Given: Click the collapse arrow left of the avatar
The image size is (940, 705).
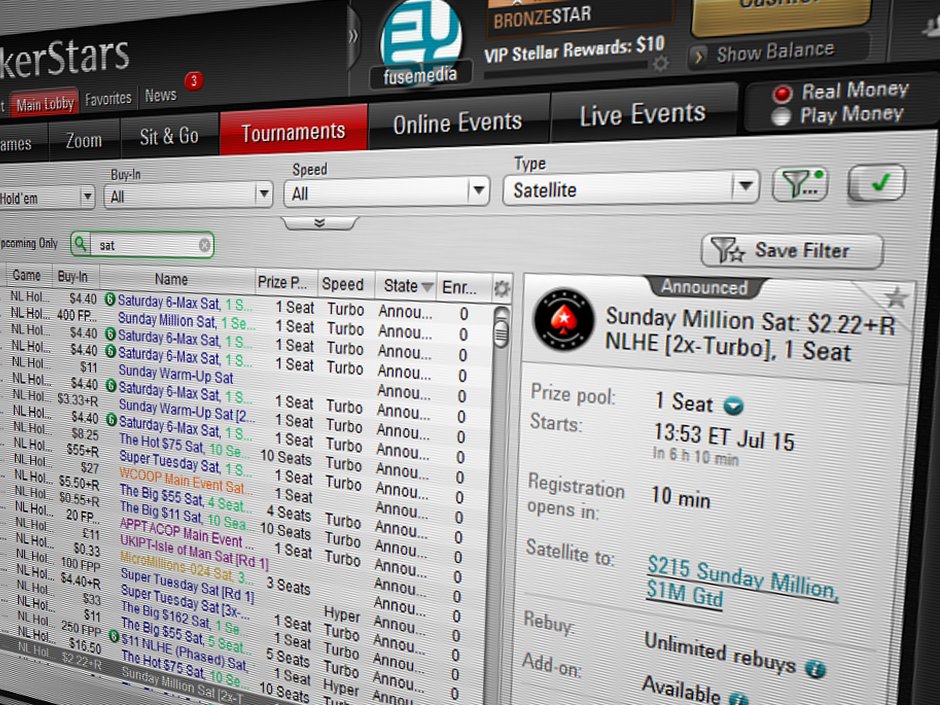Looking at the screenshot, I should [x=353, y=37].
